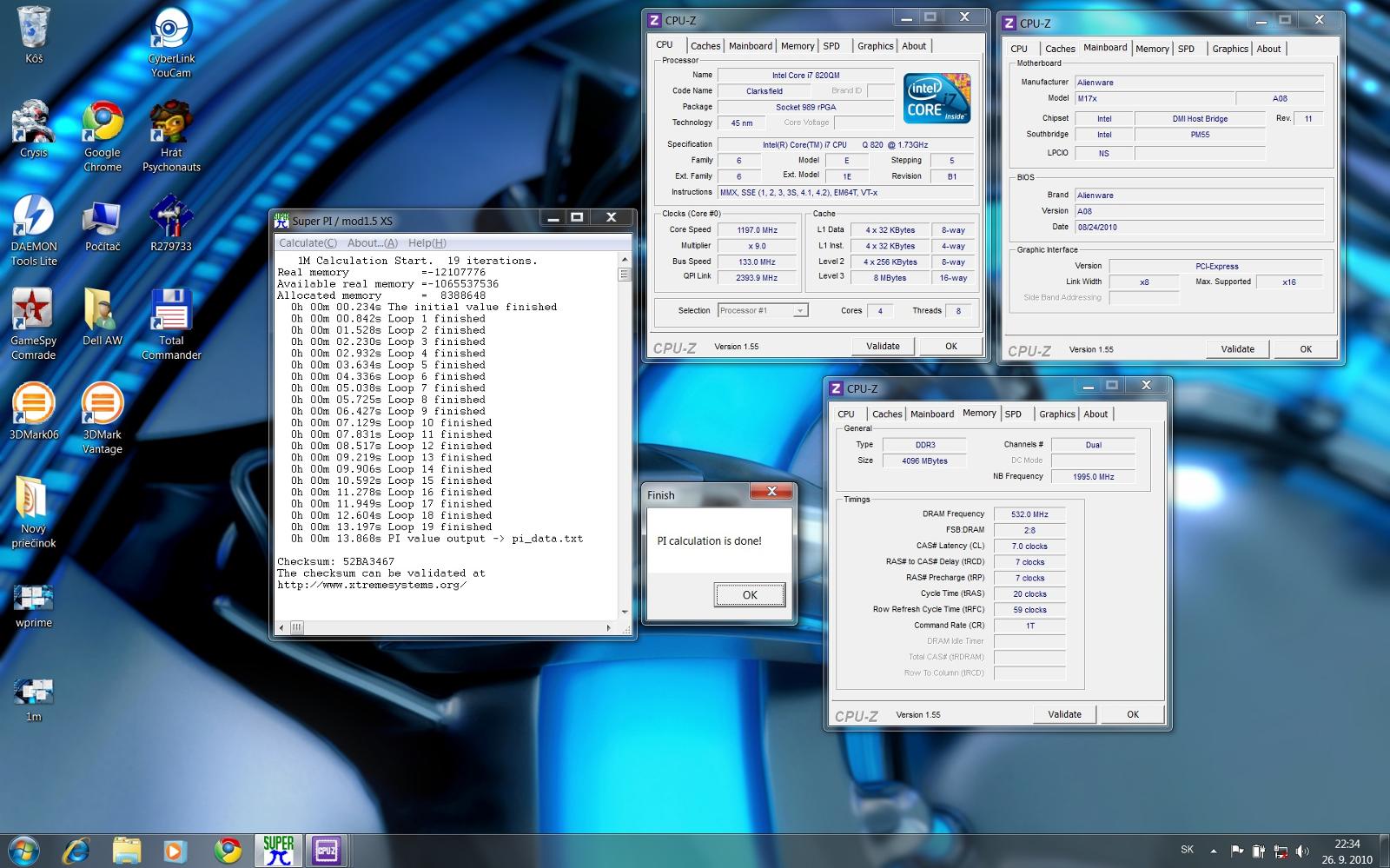Screen dimensions: 1390x868
Task: Open Hrát Psychonauts desktop shortcut
Action: (x=171, y=136)
